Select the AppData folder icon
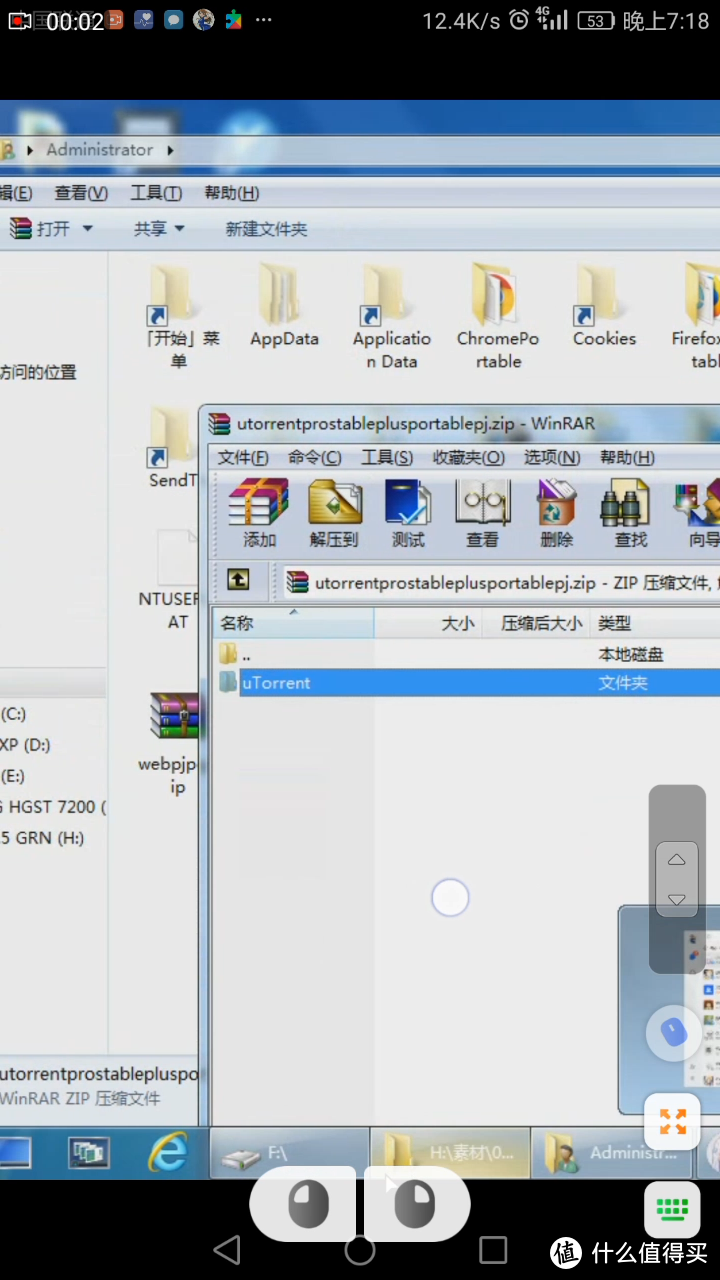 (x=284, y=305)
